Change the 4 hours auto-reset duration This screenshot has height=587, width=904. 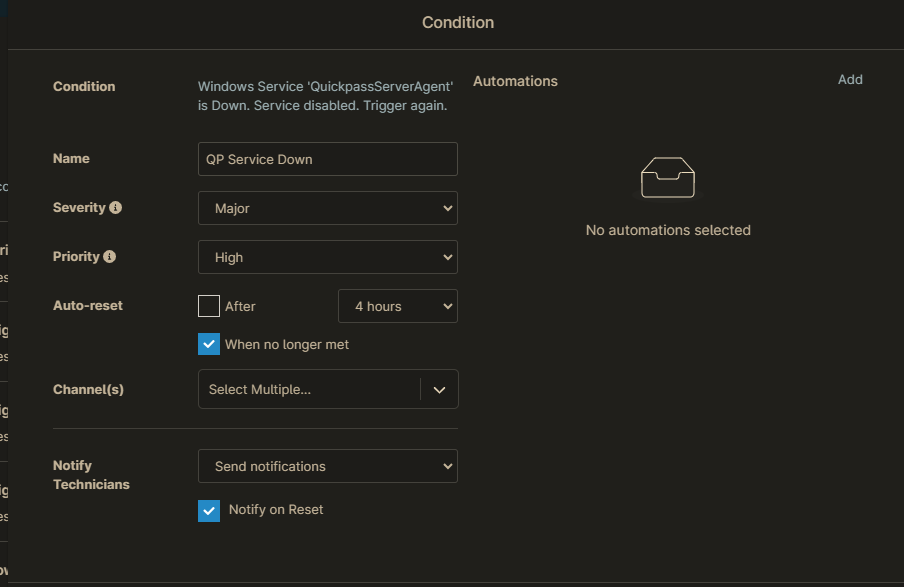(397, 306)
